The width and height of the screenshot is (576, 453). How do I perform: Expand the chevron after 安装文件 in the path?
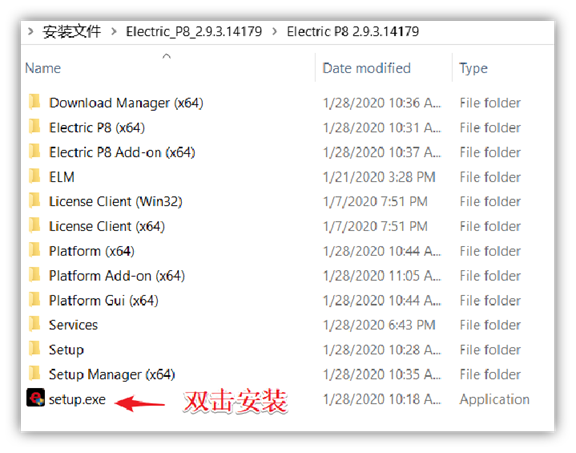[114, 32]
